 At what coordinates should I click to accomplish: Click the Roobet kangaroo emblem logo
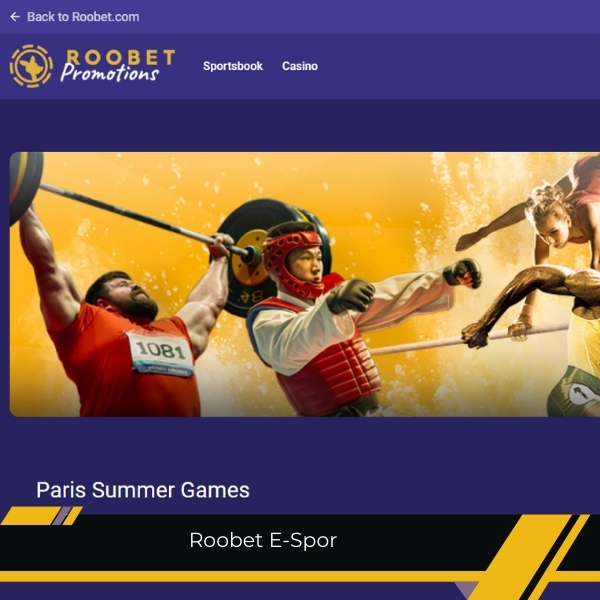tap(31, 66)
